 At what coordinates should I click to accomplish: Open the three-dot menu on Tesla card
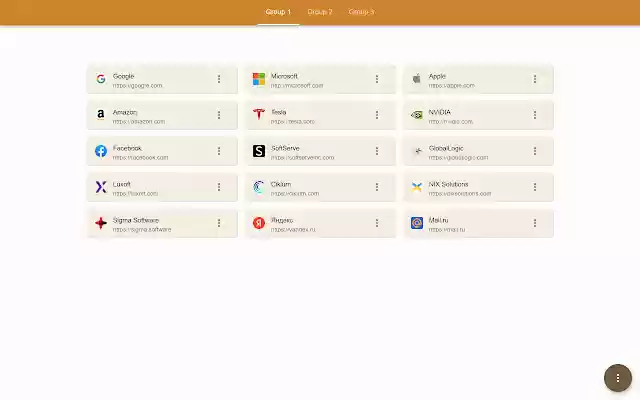tap(377, 115)
